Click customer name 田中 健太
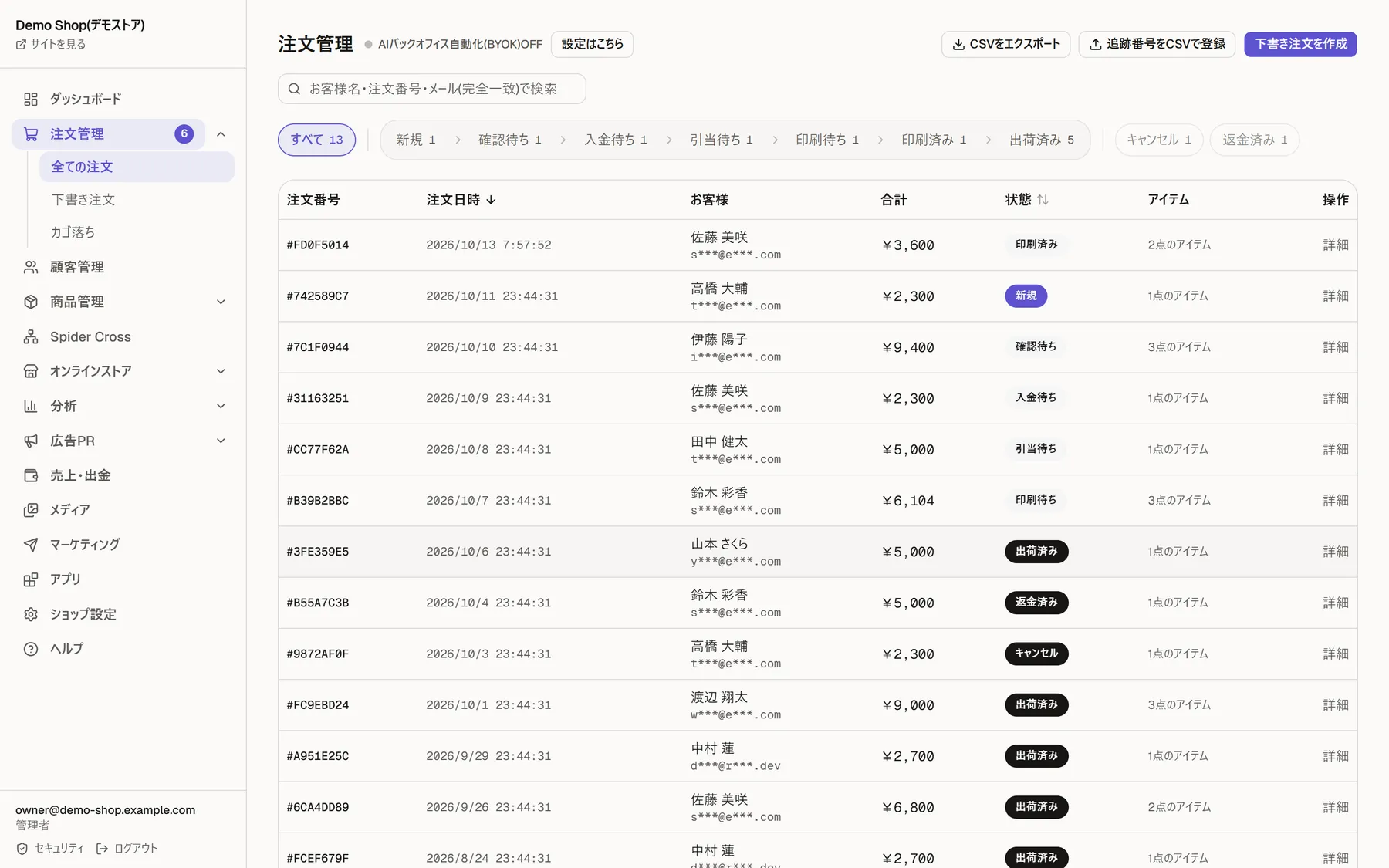The image size is (1389, 868). [x=719, y=442]
